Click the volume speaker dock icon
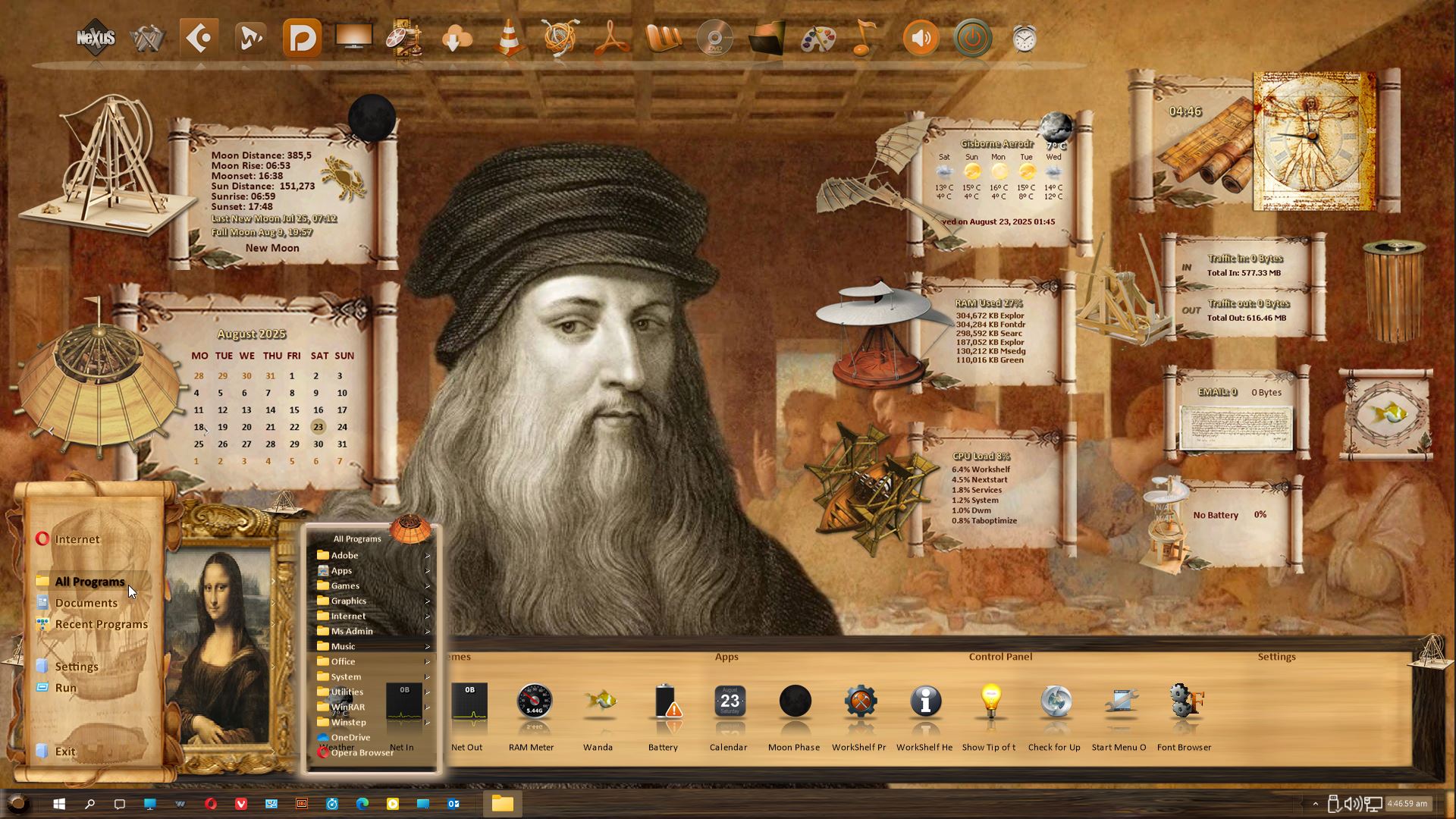Viewport: 1456px width, 819px height. click(x=921, y=38)
